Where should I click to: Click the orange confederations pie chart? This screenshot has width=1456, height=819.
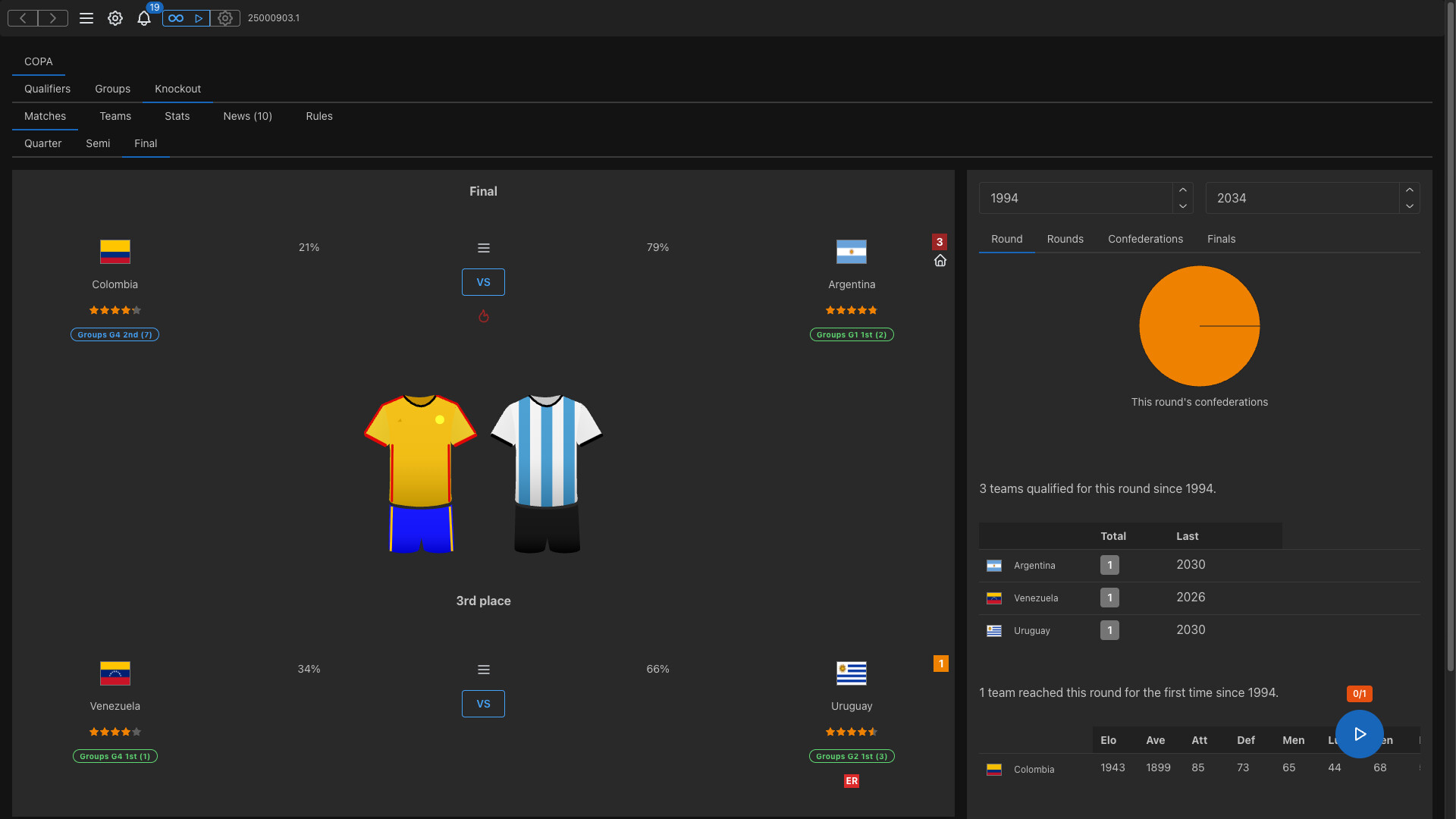(1199, 325)
